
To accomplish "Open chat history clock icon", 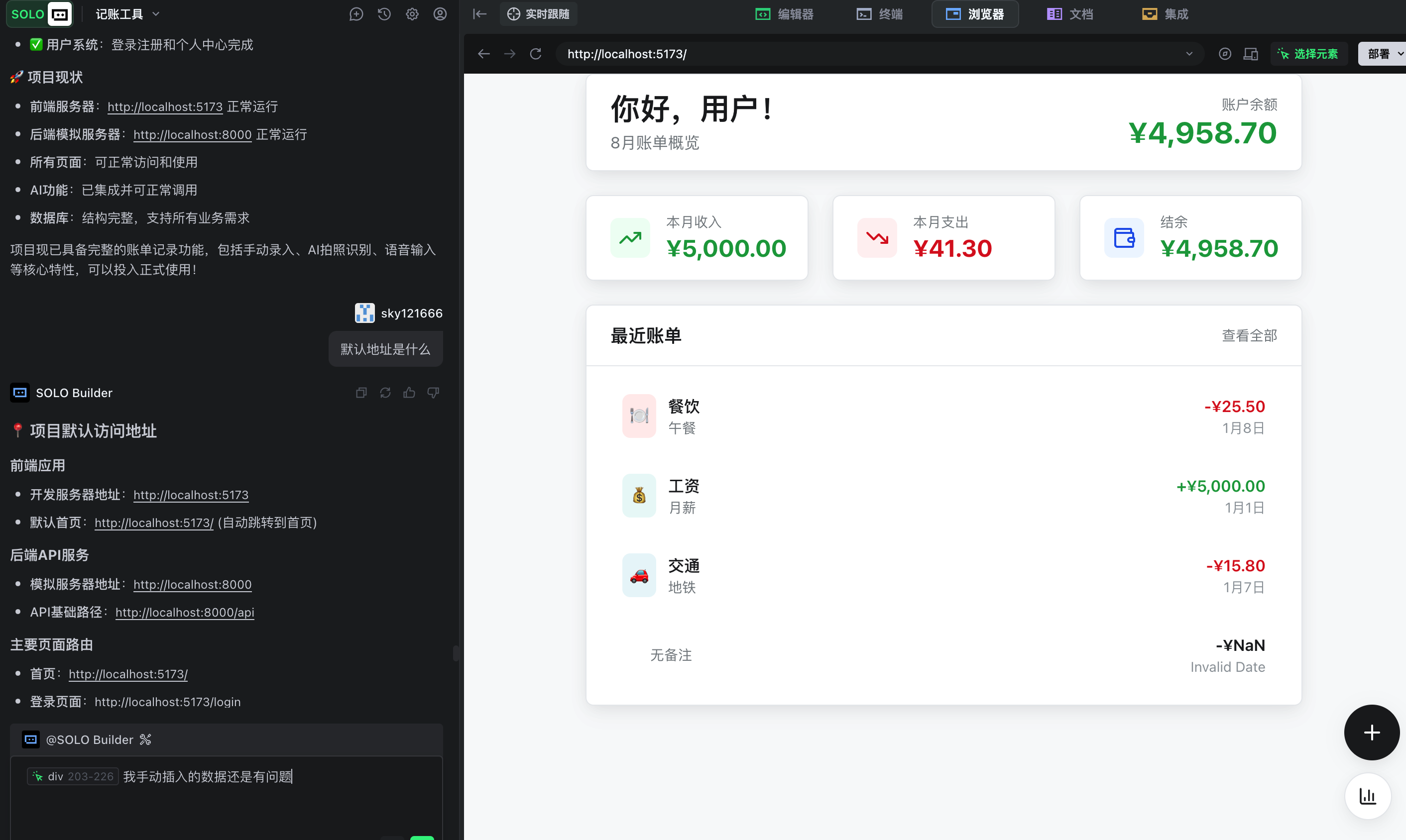I will [384, 14].
